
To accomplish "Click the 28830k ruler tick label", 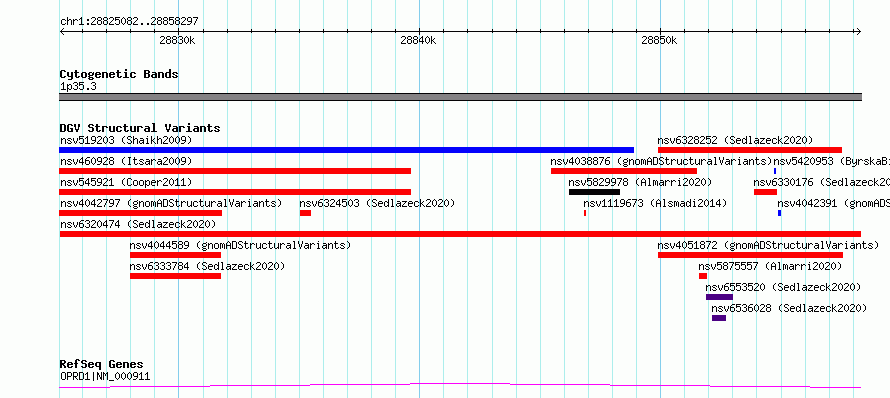I will [178, 41].
